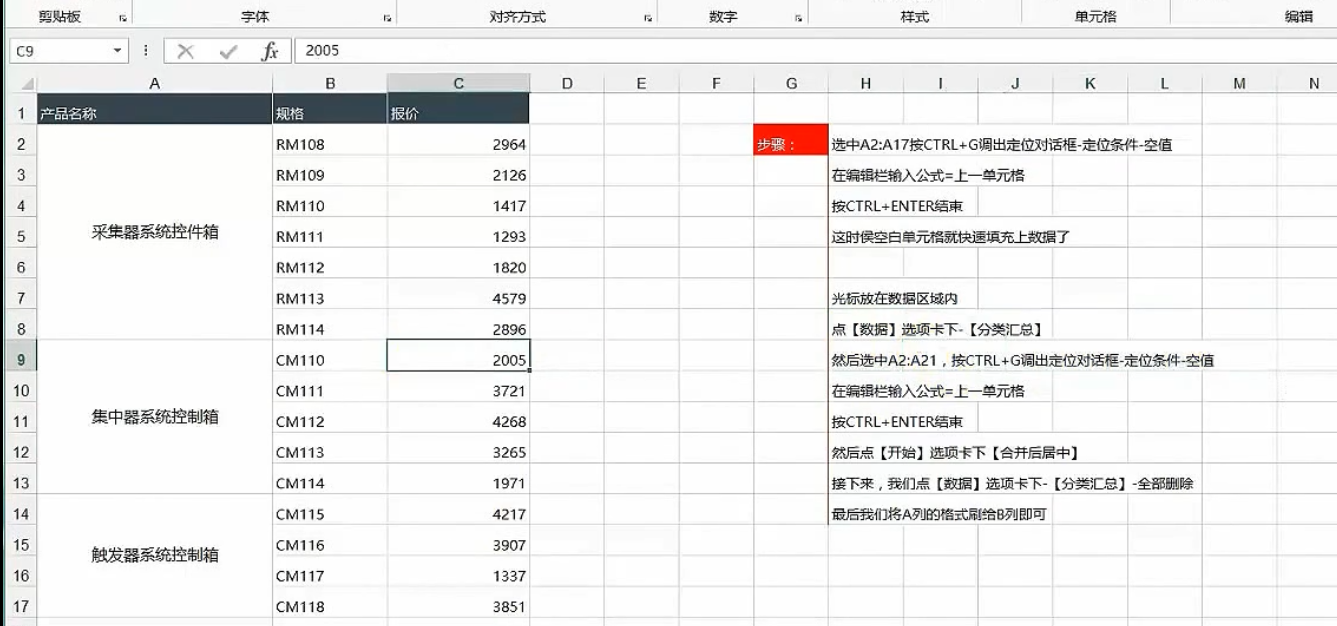Open the 字体 dialog launcher
The height and width of the screenshot is (626, 1337).
point(384,15)
